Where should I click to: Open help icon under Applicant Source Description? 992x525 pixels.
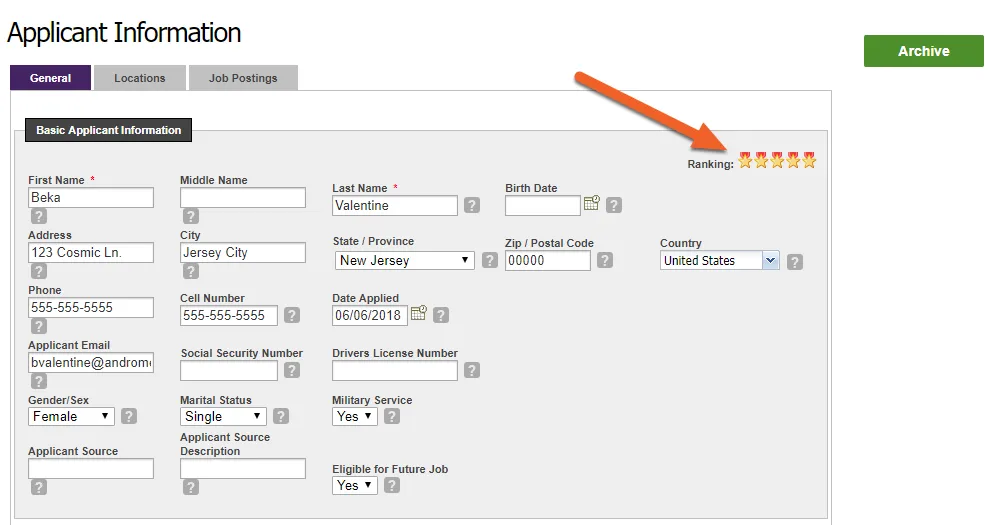[190, 487]
